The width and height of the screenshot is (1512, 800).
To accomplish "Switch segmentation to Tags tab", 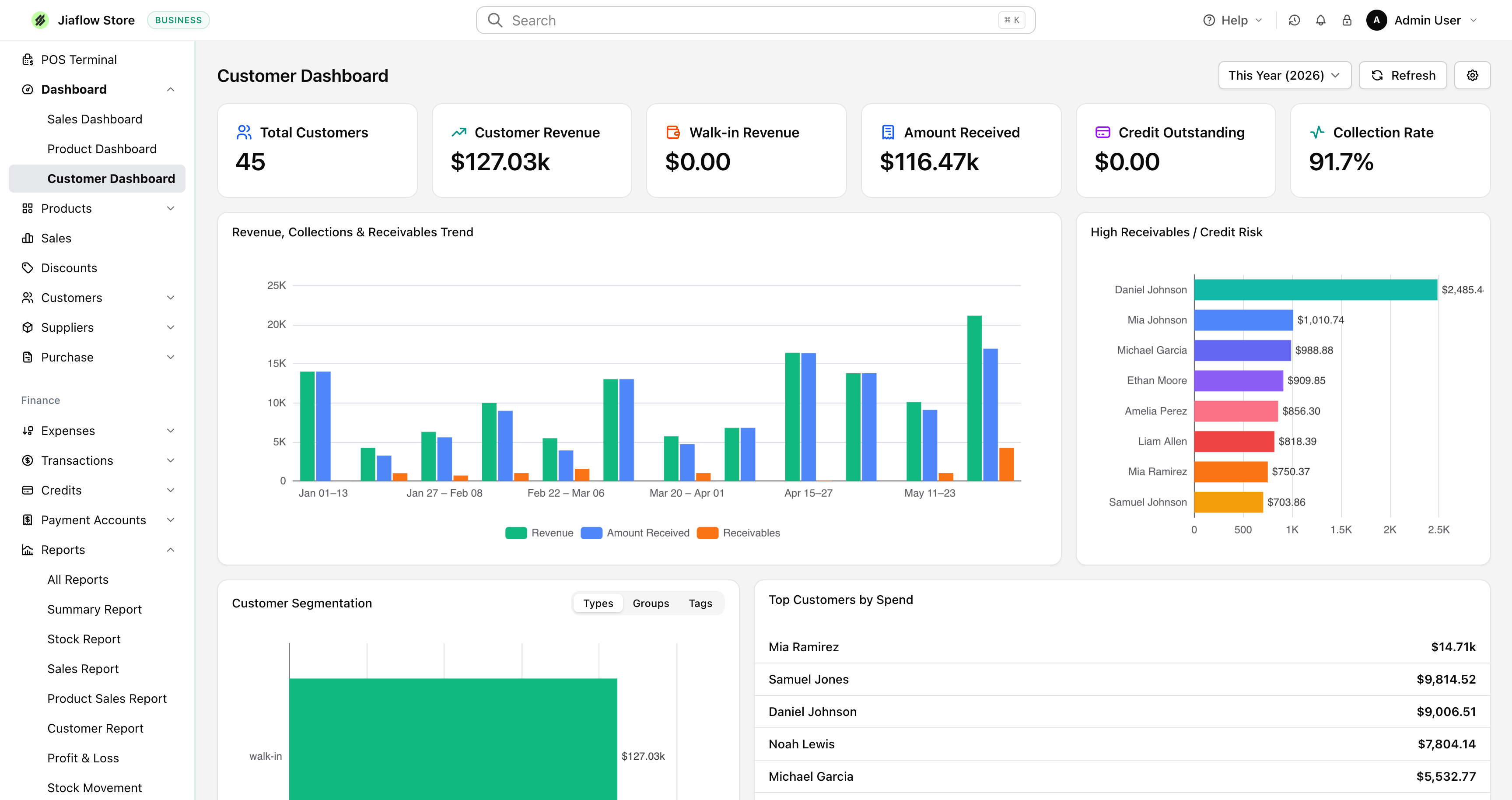I will tap(700, 603).
